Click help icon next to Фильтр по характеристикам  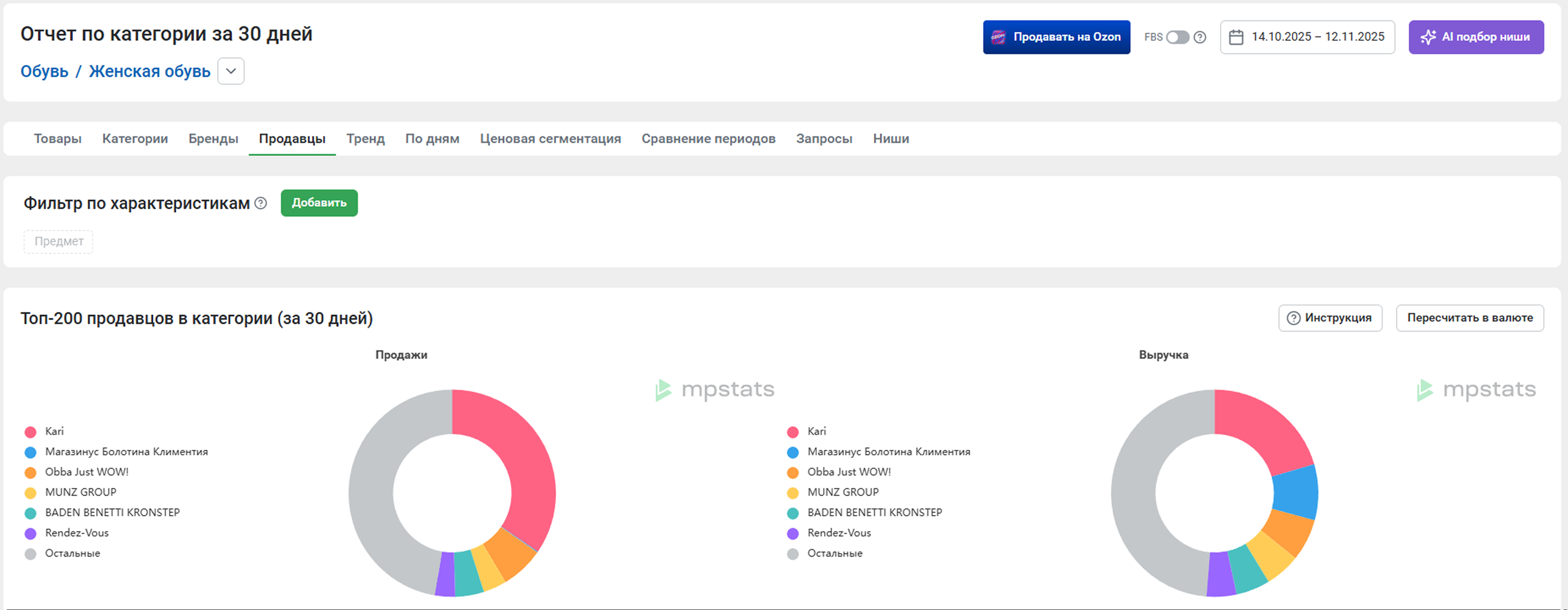tap(261, 203)
